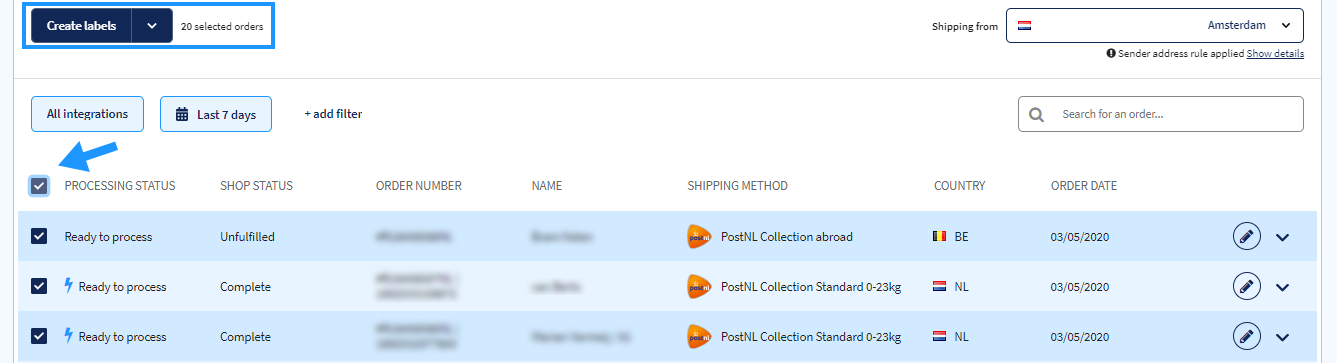1337x363 pixels.
Task: Click the PostNL logo on Collection abroad row
Action: click(x=699, y=237)
